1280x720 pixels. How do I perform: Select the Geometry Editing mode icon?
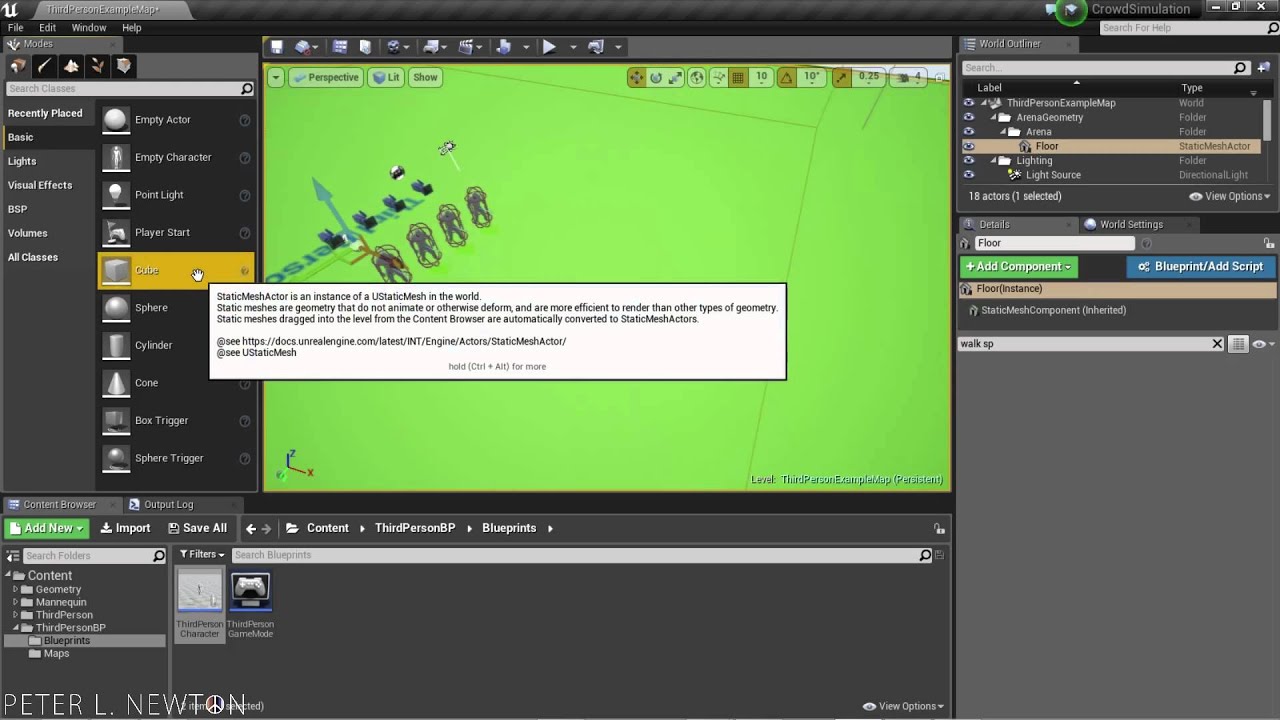[124, 66]
